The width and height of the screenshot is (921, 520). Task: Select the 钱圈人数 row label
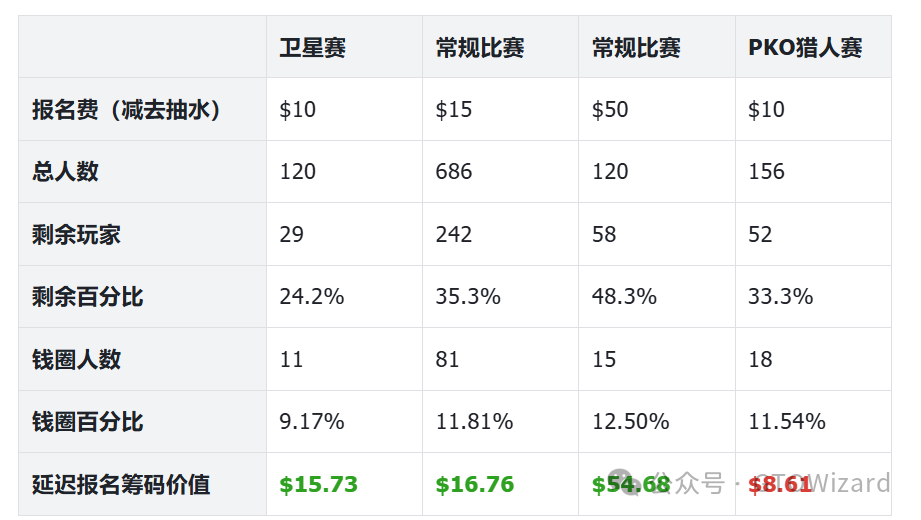pos(76,360)
